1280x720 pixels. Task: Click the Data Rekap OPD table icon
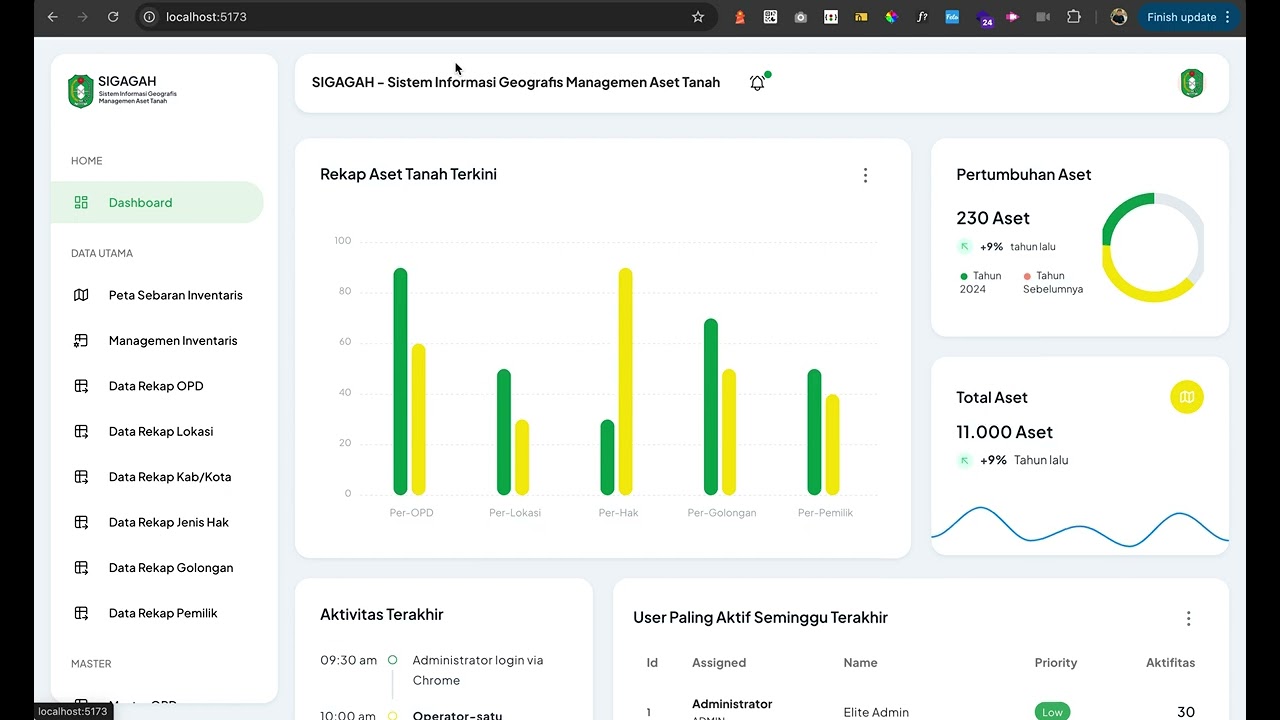click(x=81, y=386)
